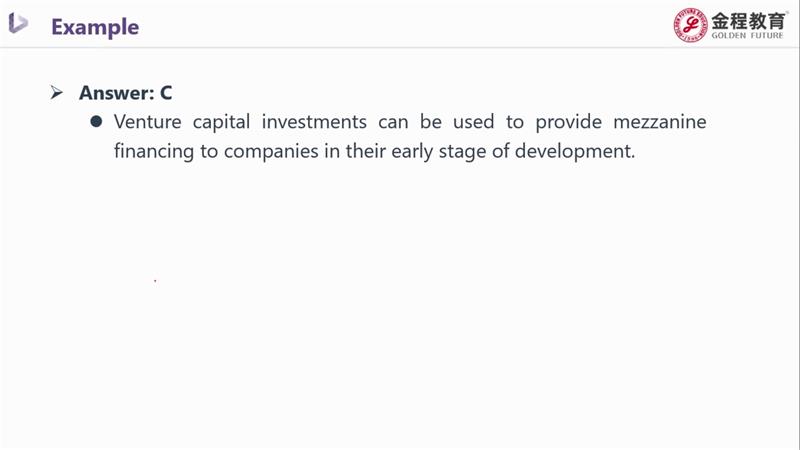
Task: Click the Answer: C heading
Action: (126, 93)
